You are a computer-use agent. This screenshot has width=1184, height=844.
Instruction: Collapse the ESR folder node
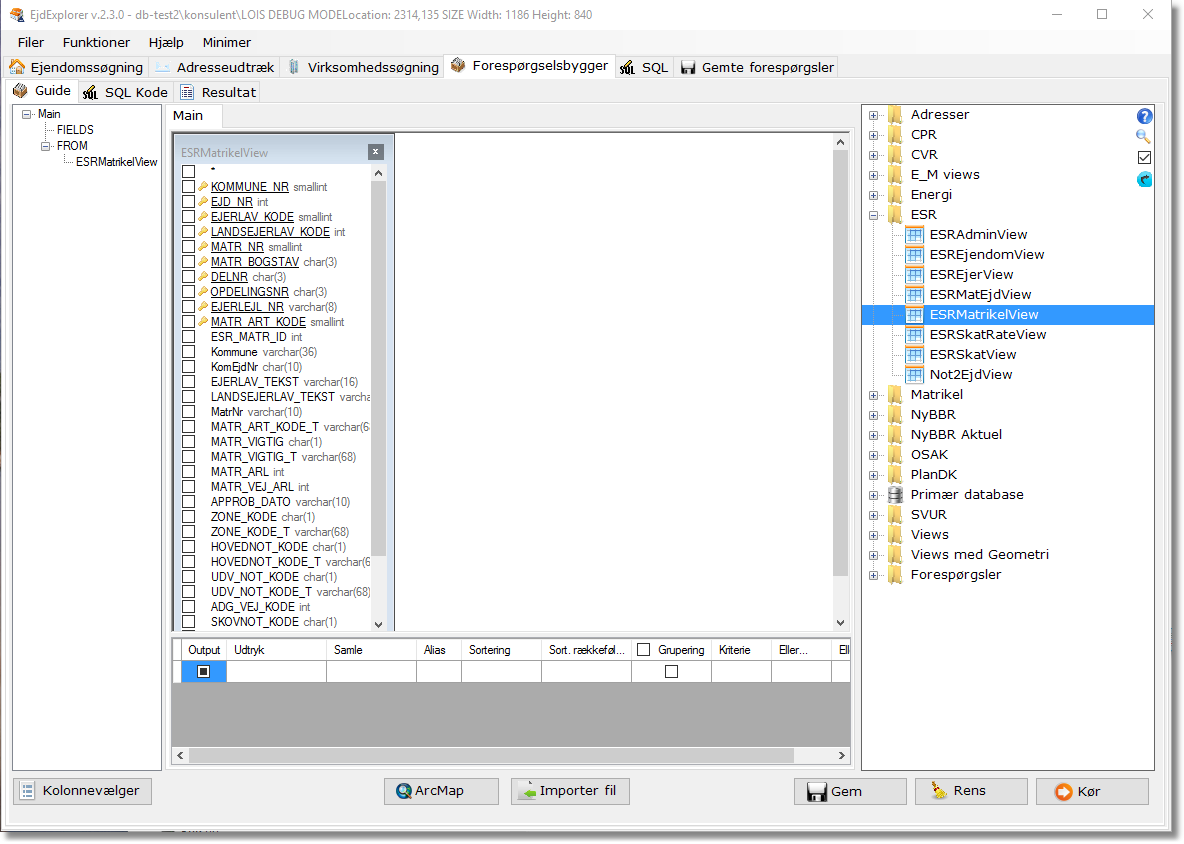874,215
